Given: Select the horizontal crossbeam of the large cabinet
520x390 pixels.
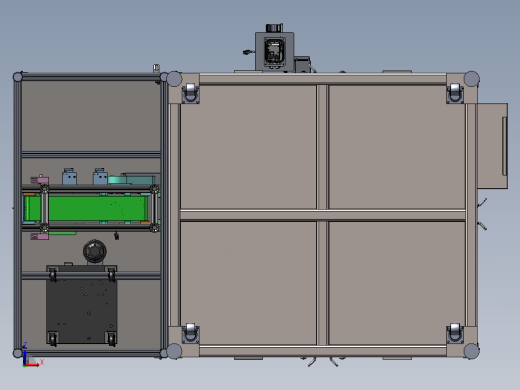Looking at the screenshot, I should pos(322,215).
